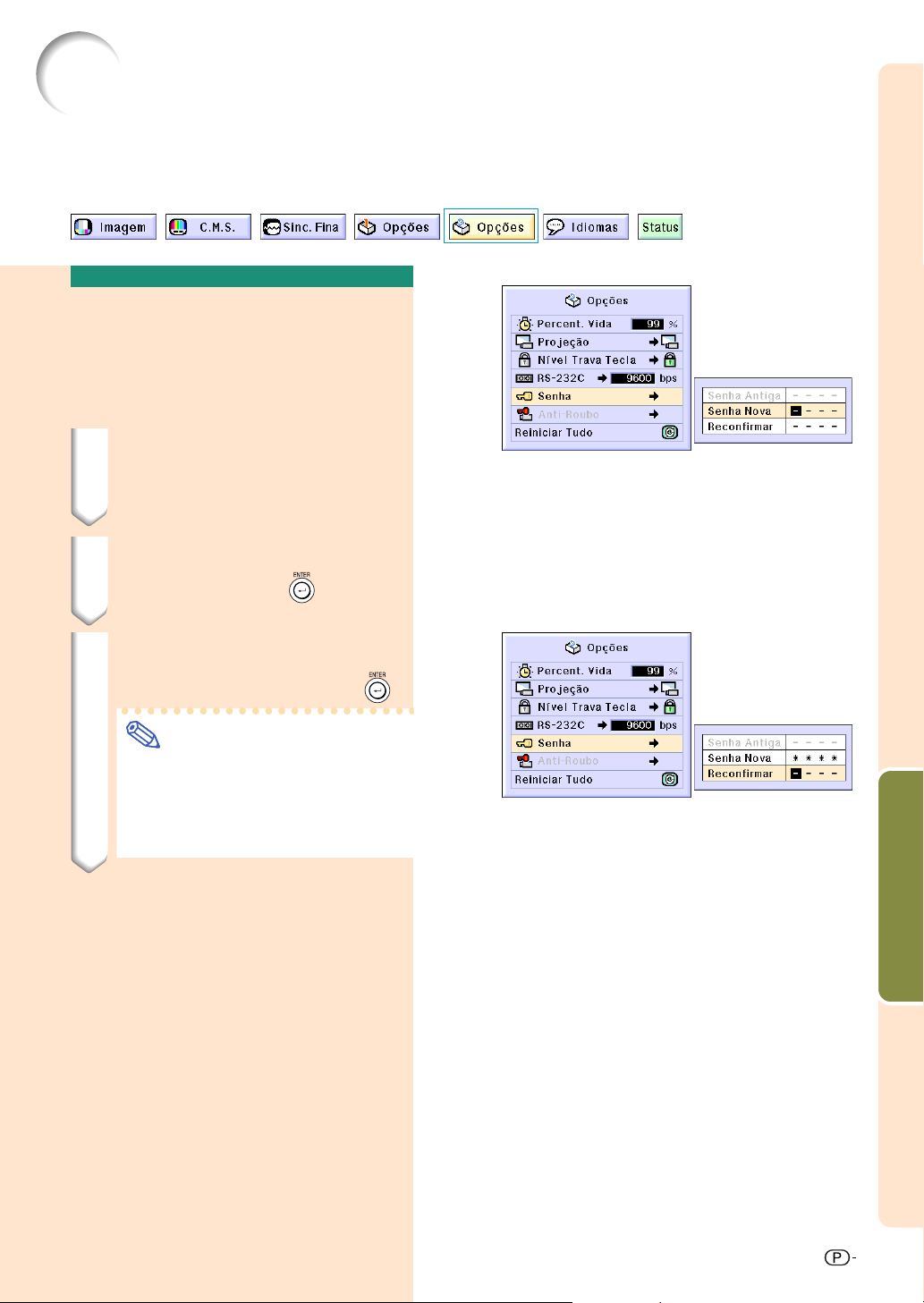Click the Reiniciar Tudo label in menu with asterisk Senha Nova
The width and height of the screenshot is (924, 1303).
(x=554, y=780)
